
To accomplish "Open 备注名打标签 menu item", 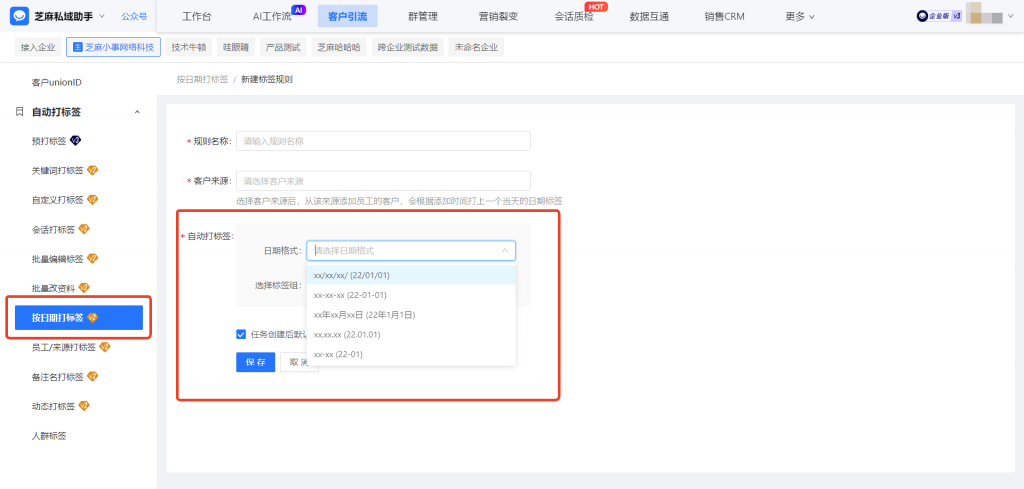I will pos(57,377).
